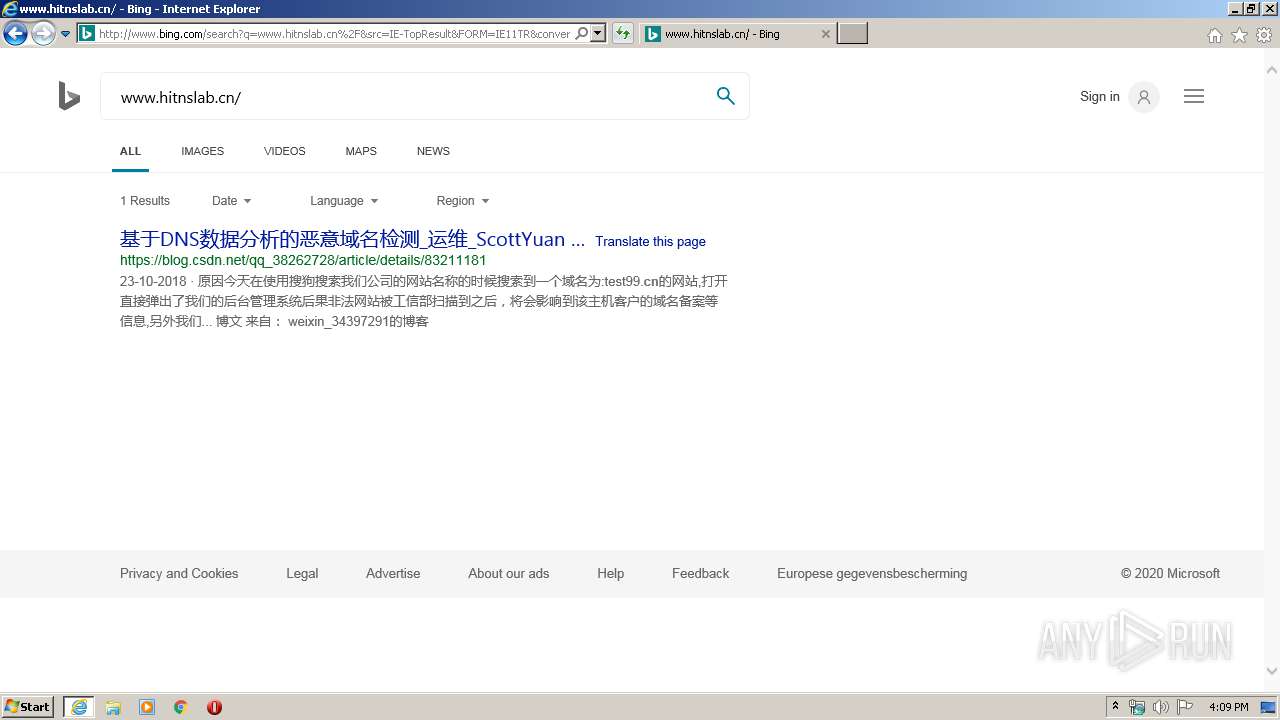The height and width of the screenshot is (720, 1280).
Task: Open Europese gegevensbescherming footer link
Action: (x=872, y=574)
